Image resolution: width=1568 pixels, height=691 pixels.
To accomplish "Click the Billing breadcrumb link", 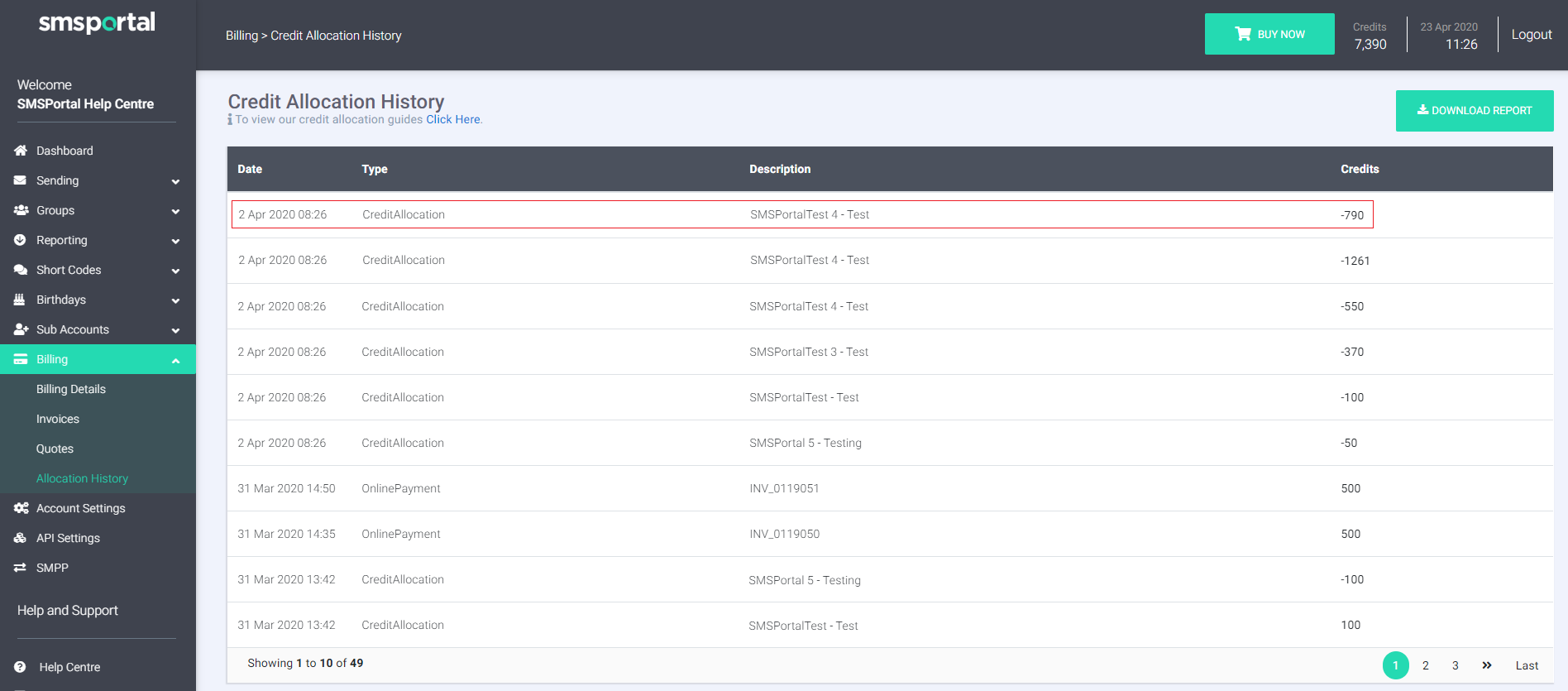I will coord(241,36).
